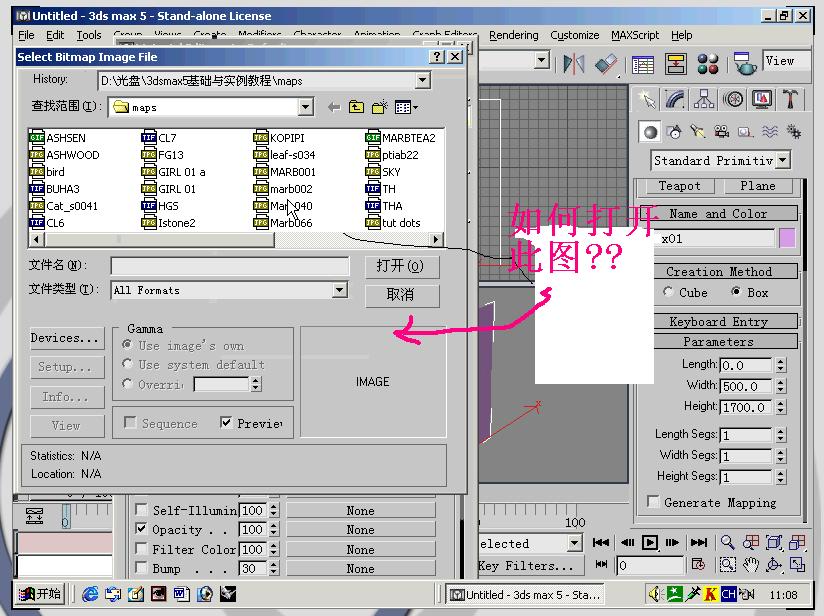The height and width of the screenshot is (616, 824).
Task: Switch to the Create command panel arrow icon
Action: pyautogui.click(x=647, y=99)
